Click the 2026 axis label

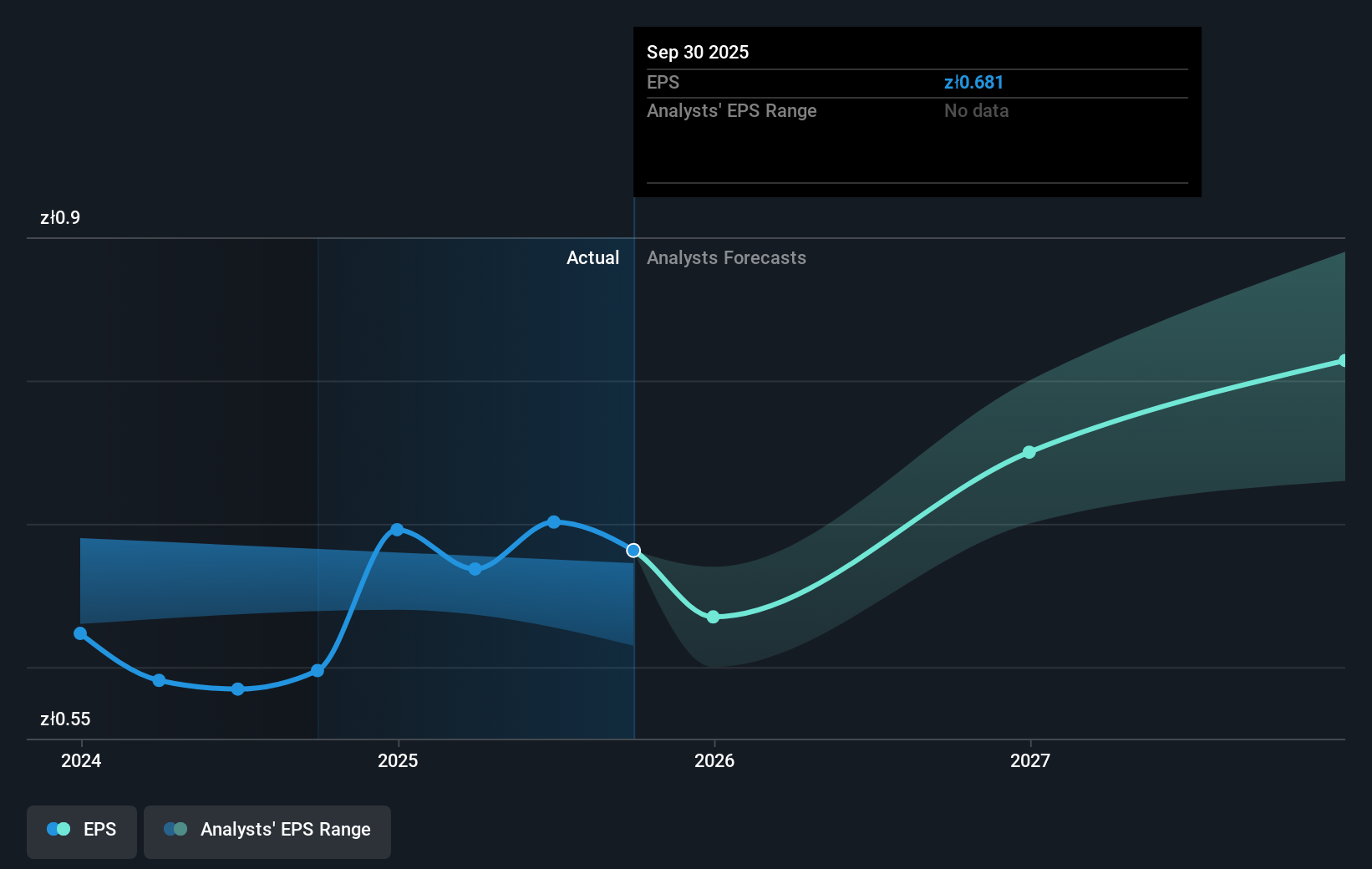(x=713, y=760)
